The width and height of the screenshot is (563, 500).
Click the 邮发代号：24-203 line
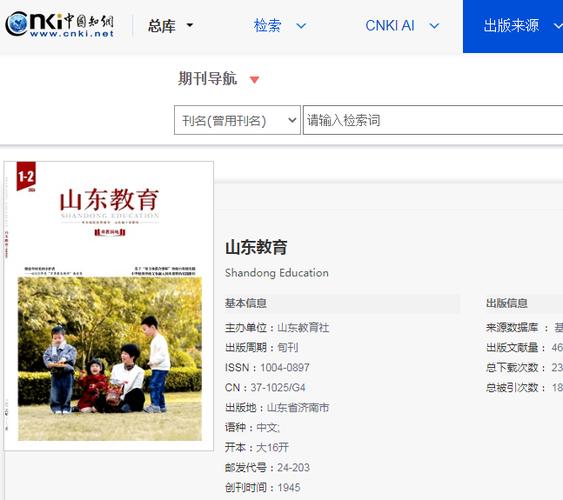coord(267,467)
